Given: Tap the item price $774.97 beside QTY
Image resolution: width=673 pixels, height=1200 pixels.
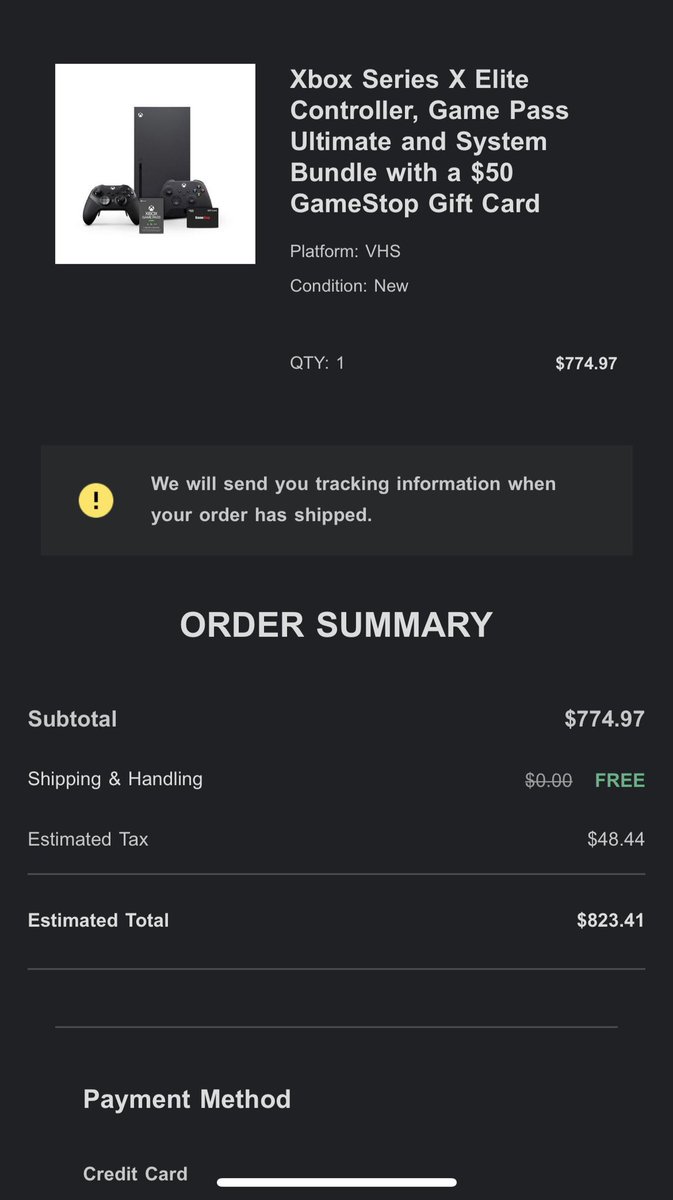Looking at the screenshot, I should [586, 363].
